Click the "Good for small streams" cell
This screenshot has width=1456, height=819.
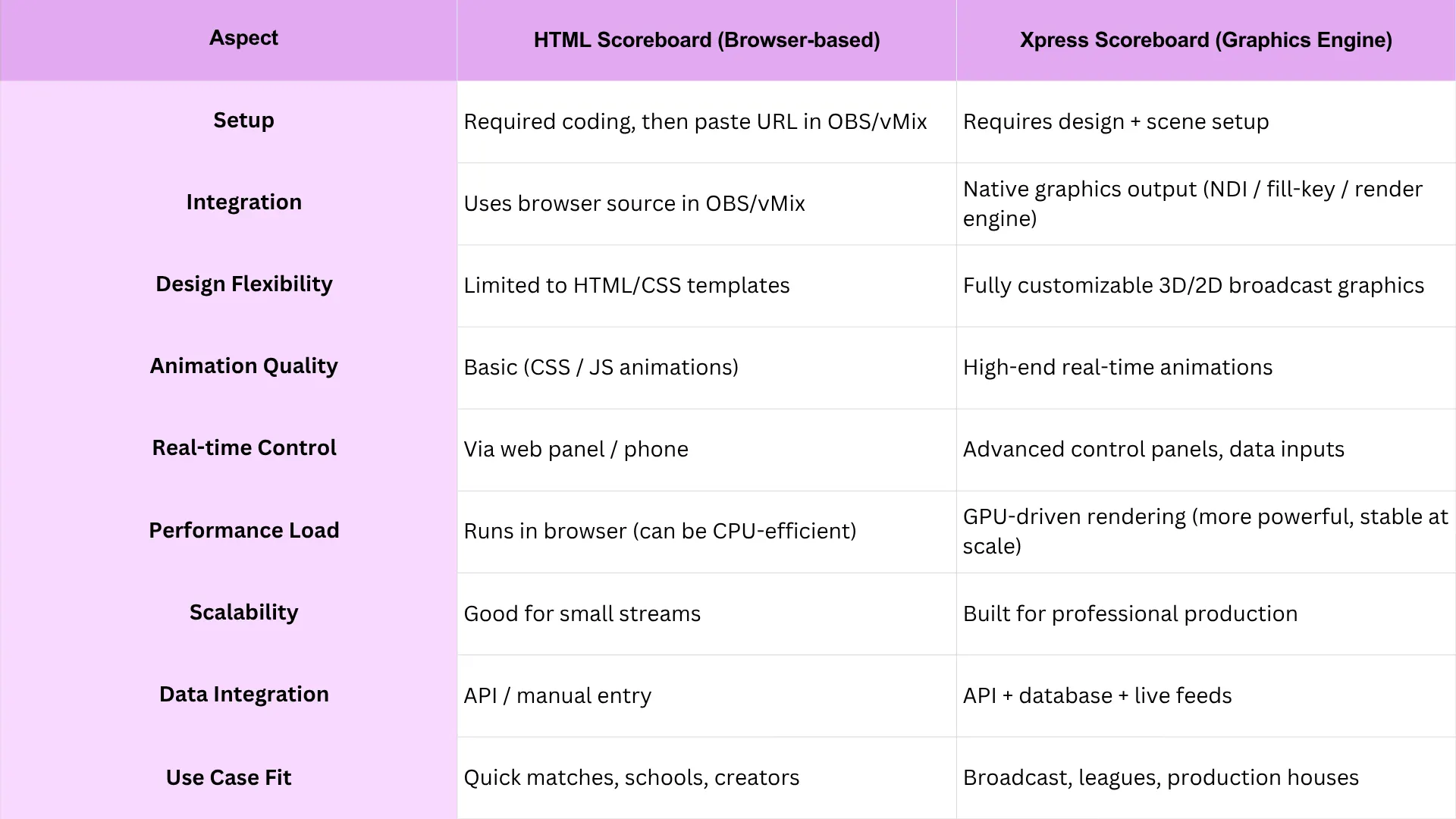coord(582,613)
